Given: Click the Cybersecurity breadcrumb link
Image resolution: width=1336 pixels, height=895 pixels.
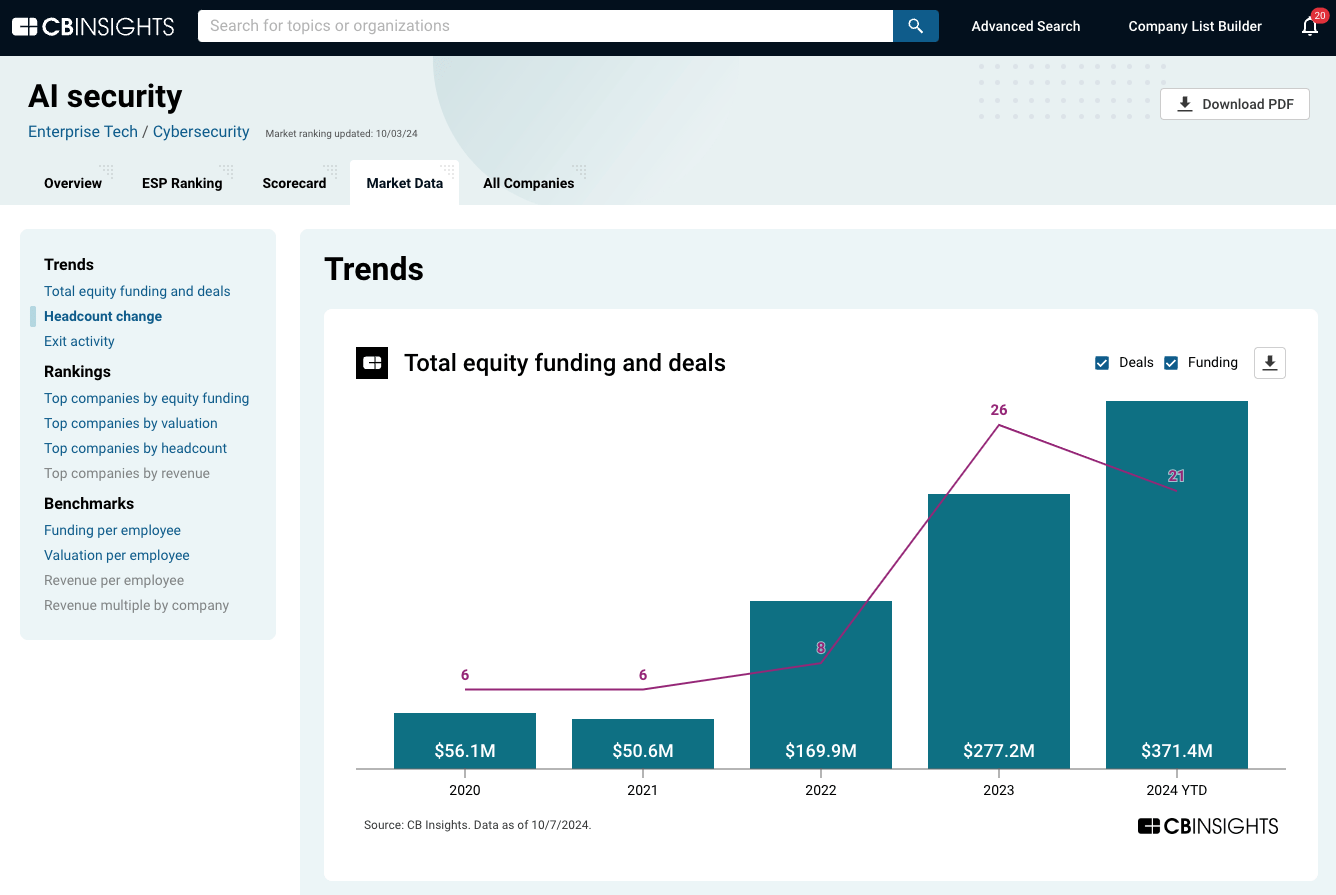Looking at the screenshot, I should [x=200, y=131].
